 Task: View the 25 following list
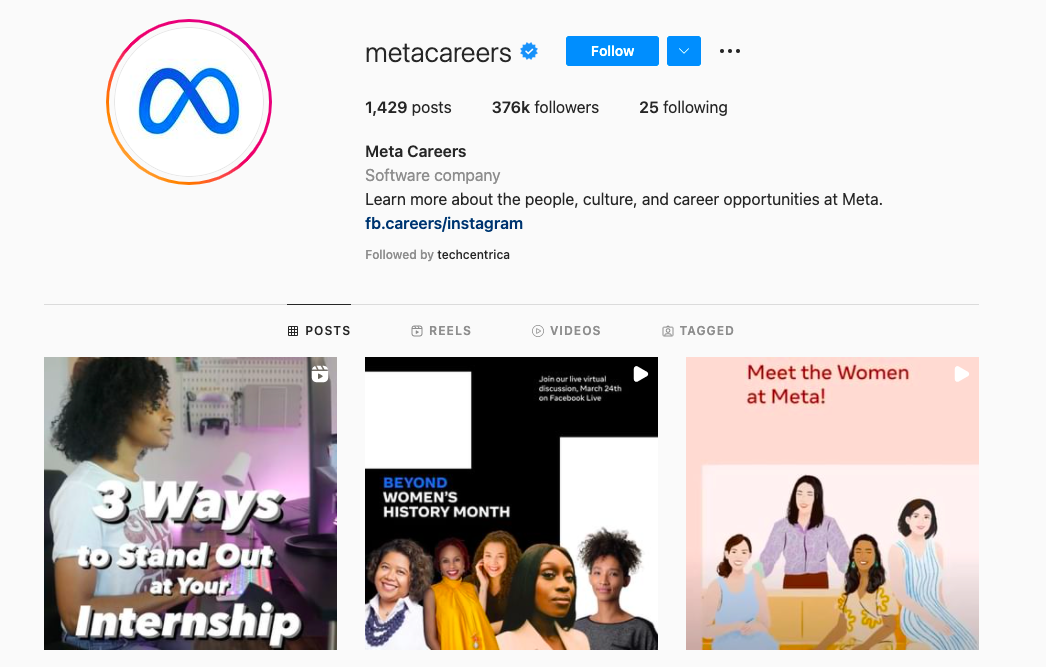pos(683,107)
